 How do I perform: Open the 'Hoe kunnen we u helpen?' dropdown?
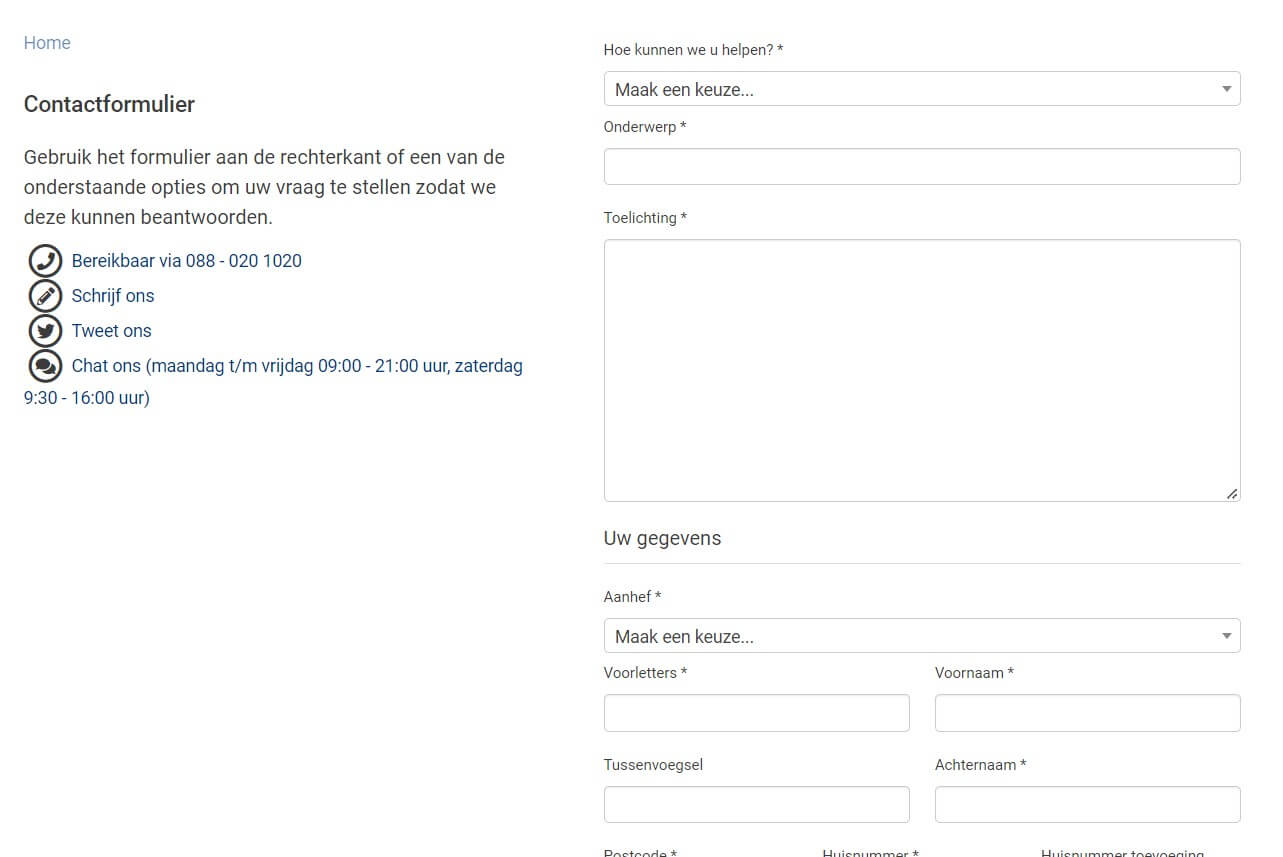pyautogui.click(x=922, y=89)
